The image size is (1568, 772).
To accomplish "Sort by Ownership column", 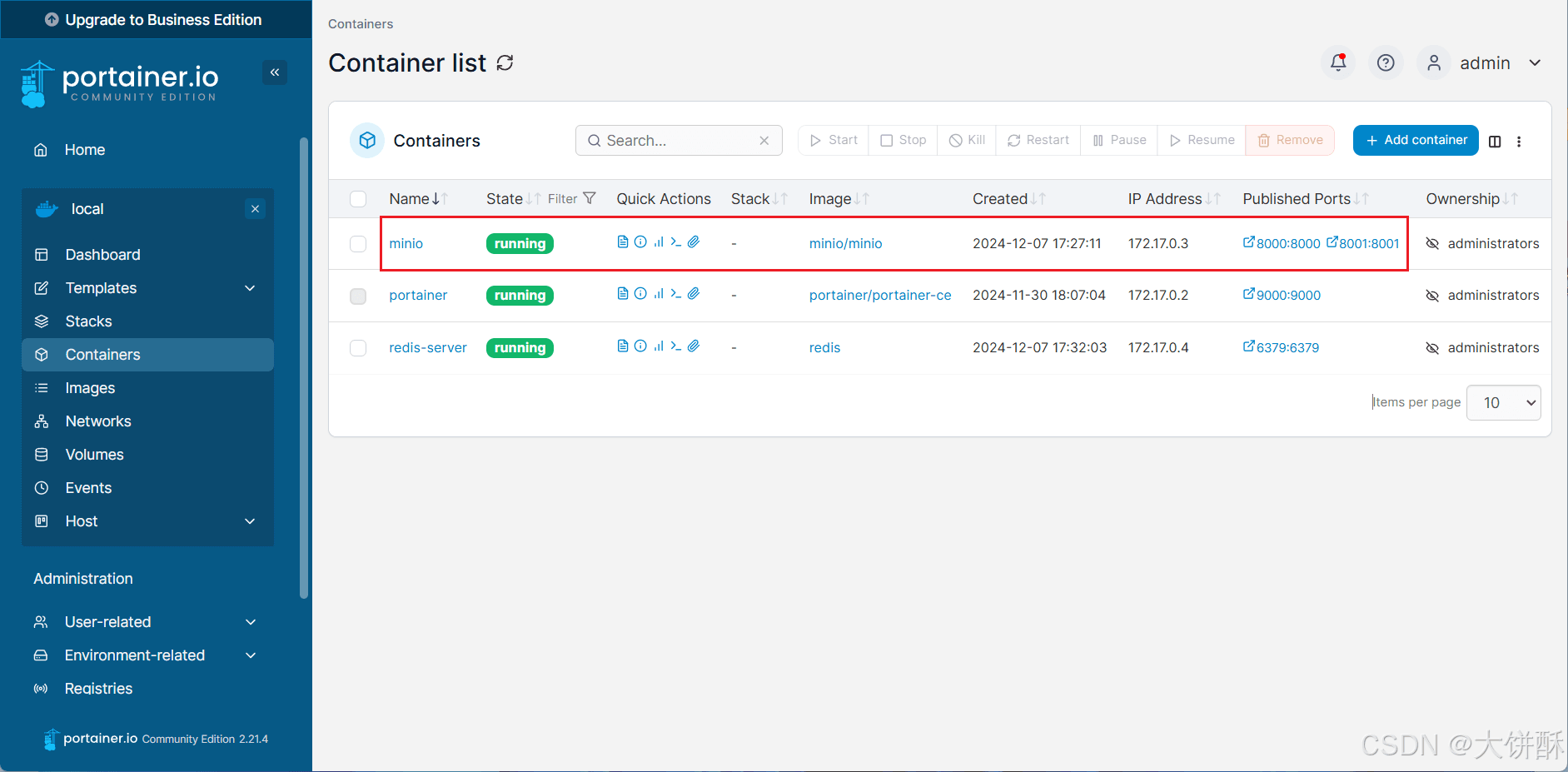I will 1471,199.
